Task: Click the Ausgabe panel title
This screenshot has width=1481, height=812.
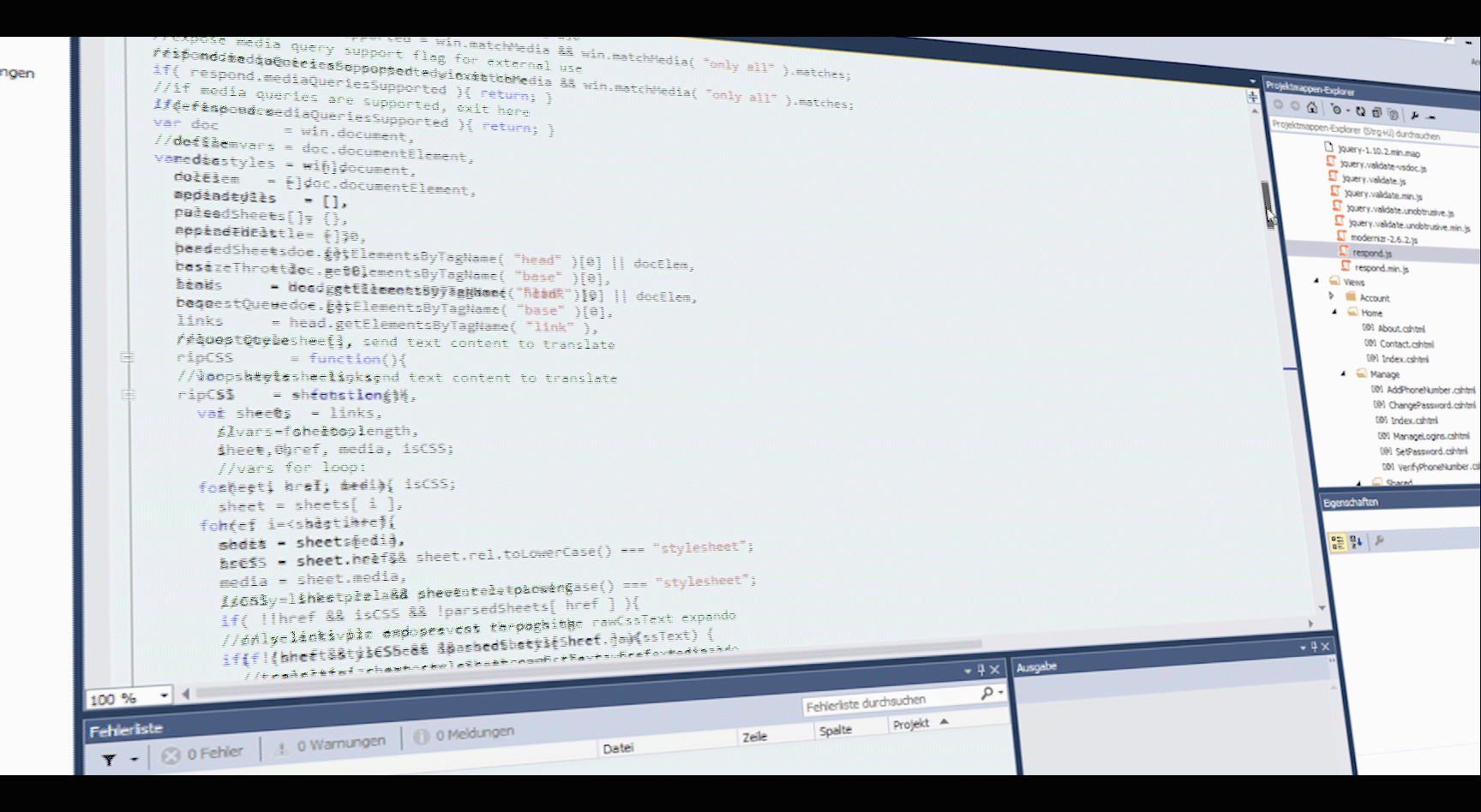Action: click(1037, 666)
